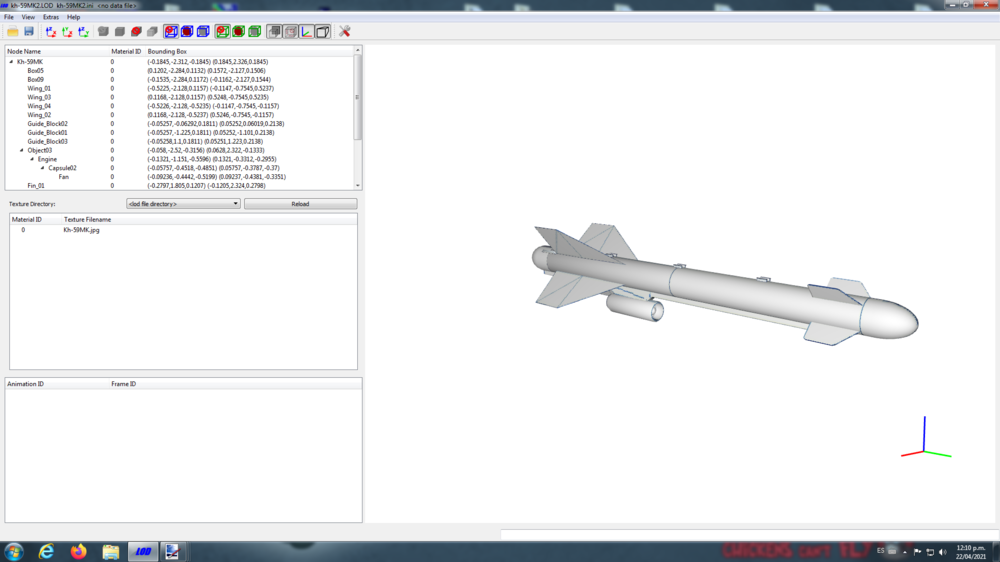
Task: Launch Firefox from the taskbar
Action: point(78,552)
